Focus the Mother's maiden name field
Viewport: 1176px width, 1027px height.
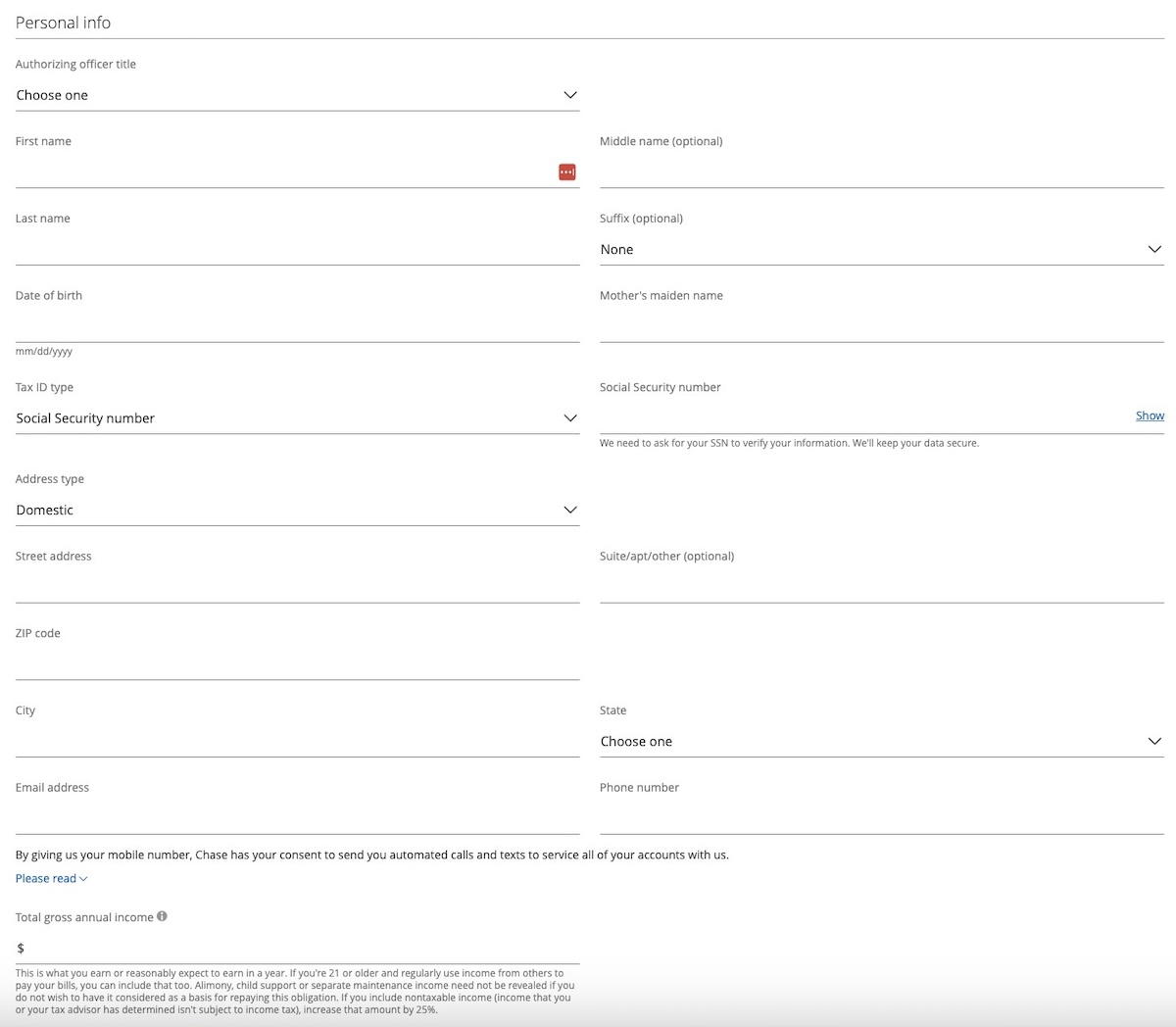click(881, 327)
